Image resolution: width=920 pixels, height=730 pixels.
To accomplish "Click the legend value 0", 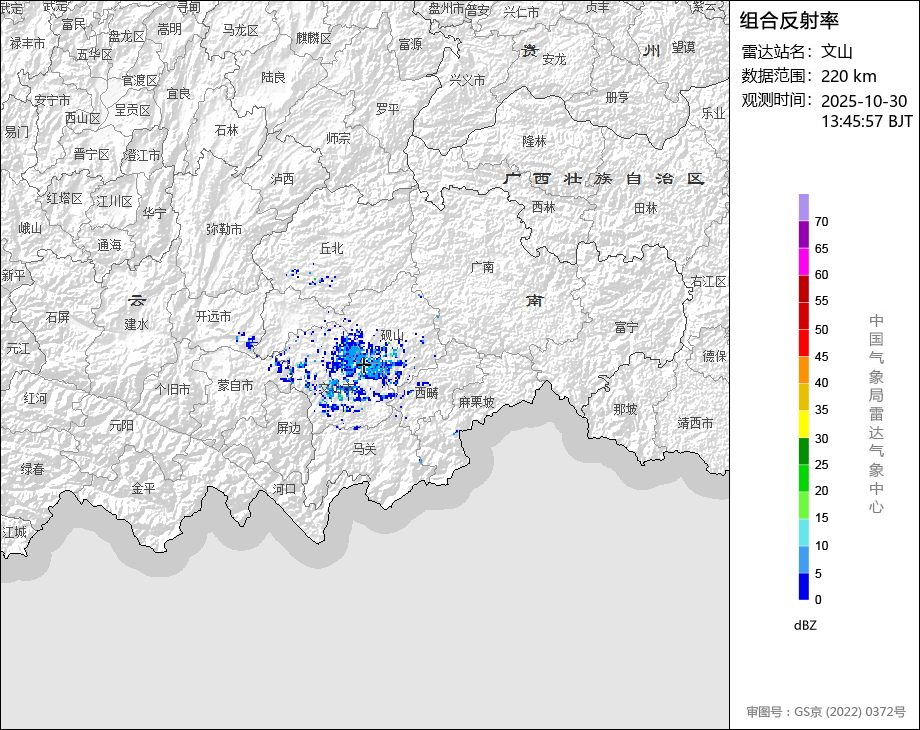I will (818, 600).
